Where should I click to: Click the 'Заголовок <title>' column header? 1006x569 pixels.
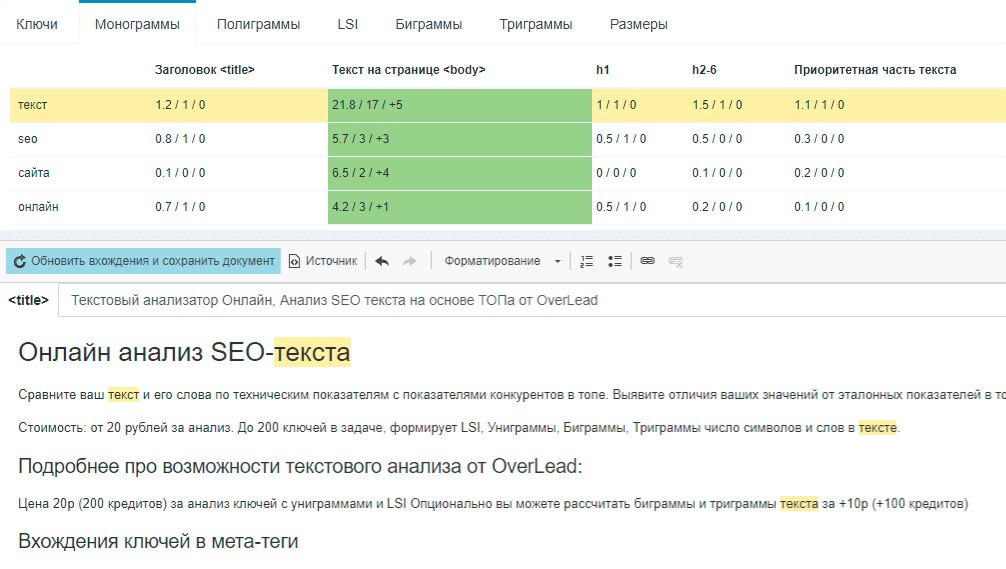pos(205,70)
